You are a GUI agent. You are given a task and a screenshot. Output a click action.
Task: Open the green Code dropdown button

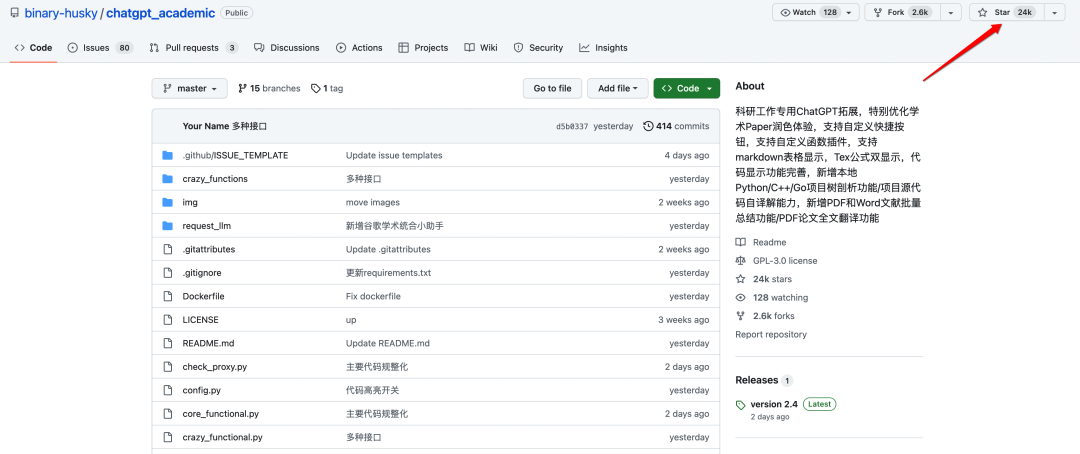pyautogui.click(x=687, y=88)
